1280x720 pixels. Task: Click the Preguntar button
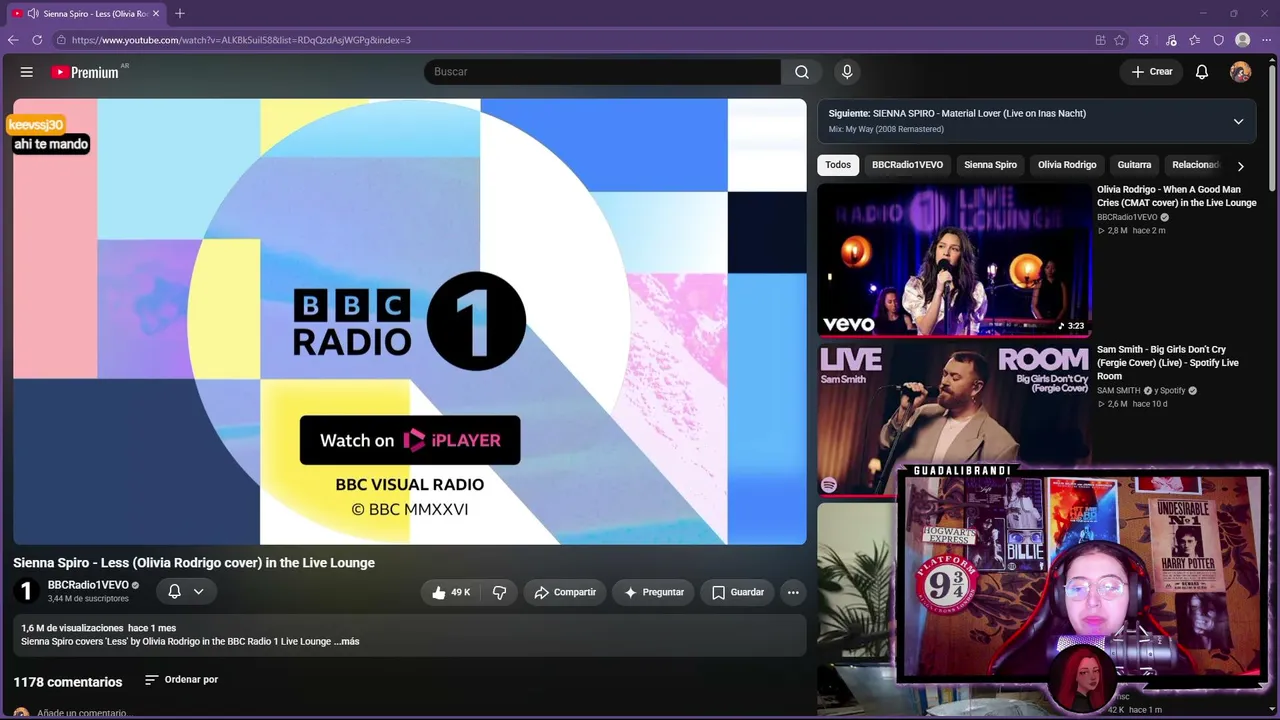click(x=654, y=592)
